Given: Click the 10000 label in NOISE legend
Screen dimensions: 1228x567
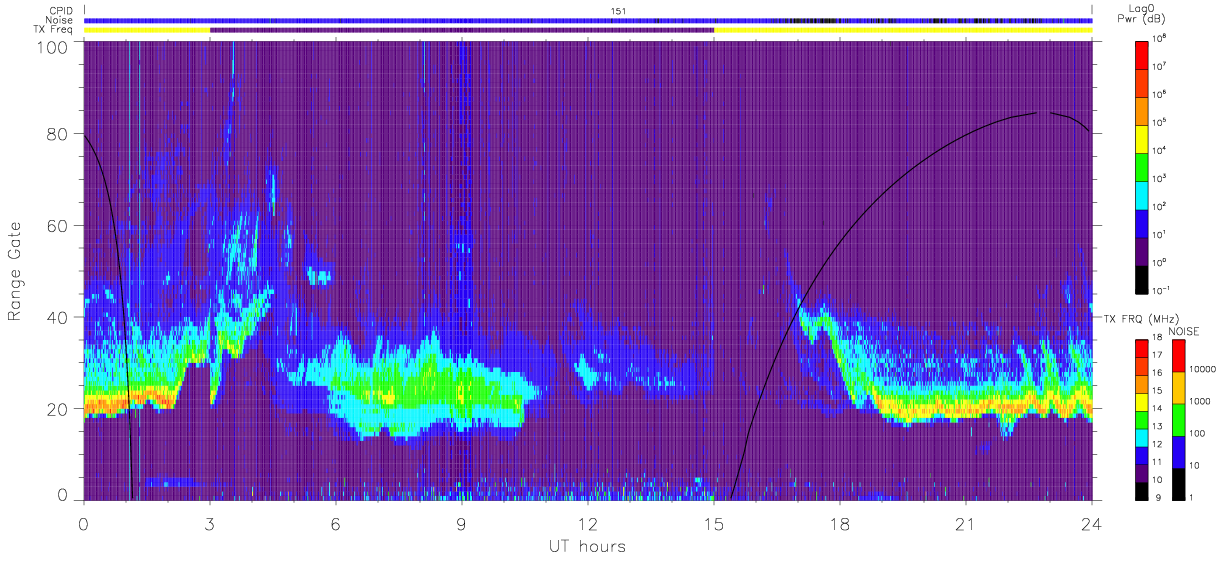Looking at the screenshot, I should click(1204, 370).
